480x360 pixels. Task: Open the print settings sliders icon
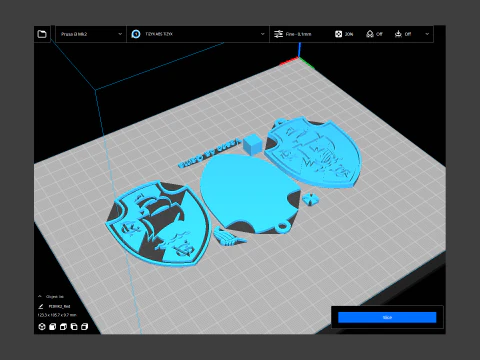tap(278, 34)
